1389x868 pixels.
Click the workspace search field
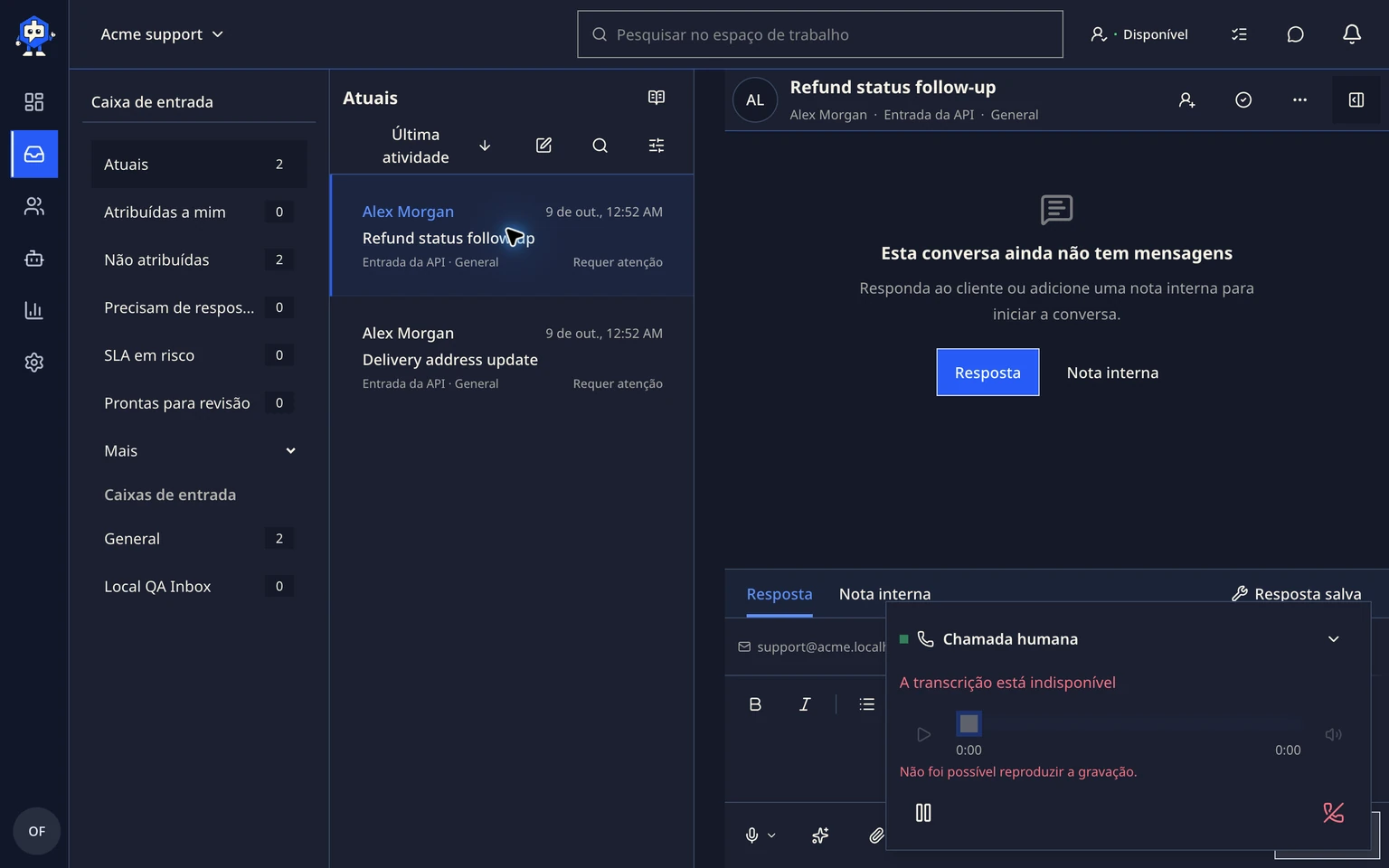tap(820, 34)
